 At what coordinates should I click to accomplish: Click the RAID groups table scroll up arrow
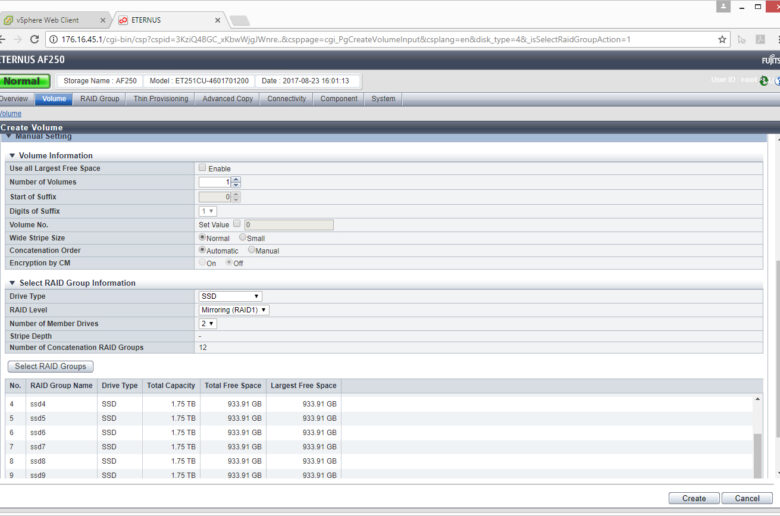758,399
